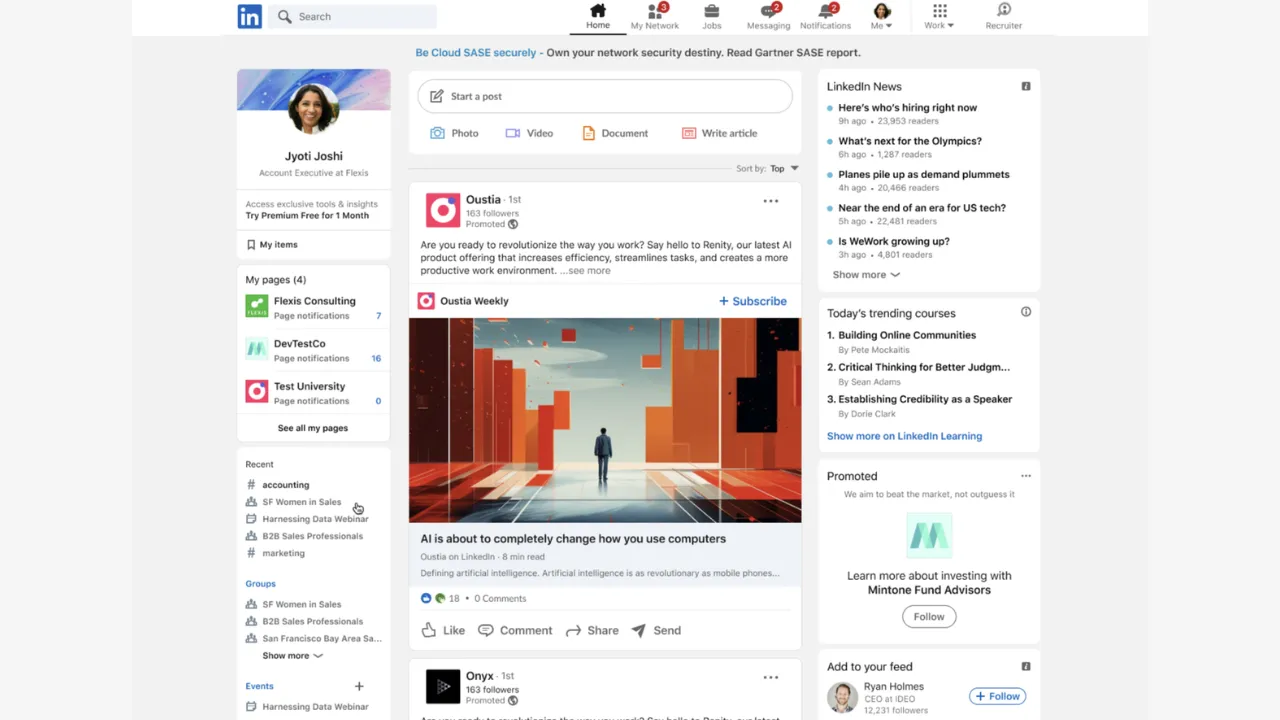Click the Write article icon
The image size is (1280, 720).
[689, 133]
